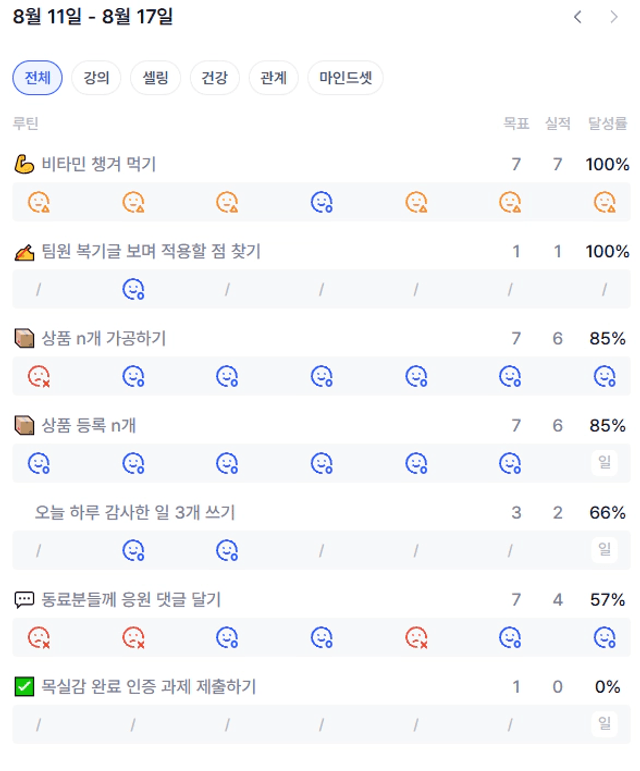Click the first blue smiley in 상품 등록 n개 row
Image resolution: width=640 pixels, height=771 pixels.
pos(39,463)
